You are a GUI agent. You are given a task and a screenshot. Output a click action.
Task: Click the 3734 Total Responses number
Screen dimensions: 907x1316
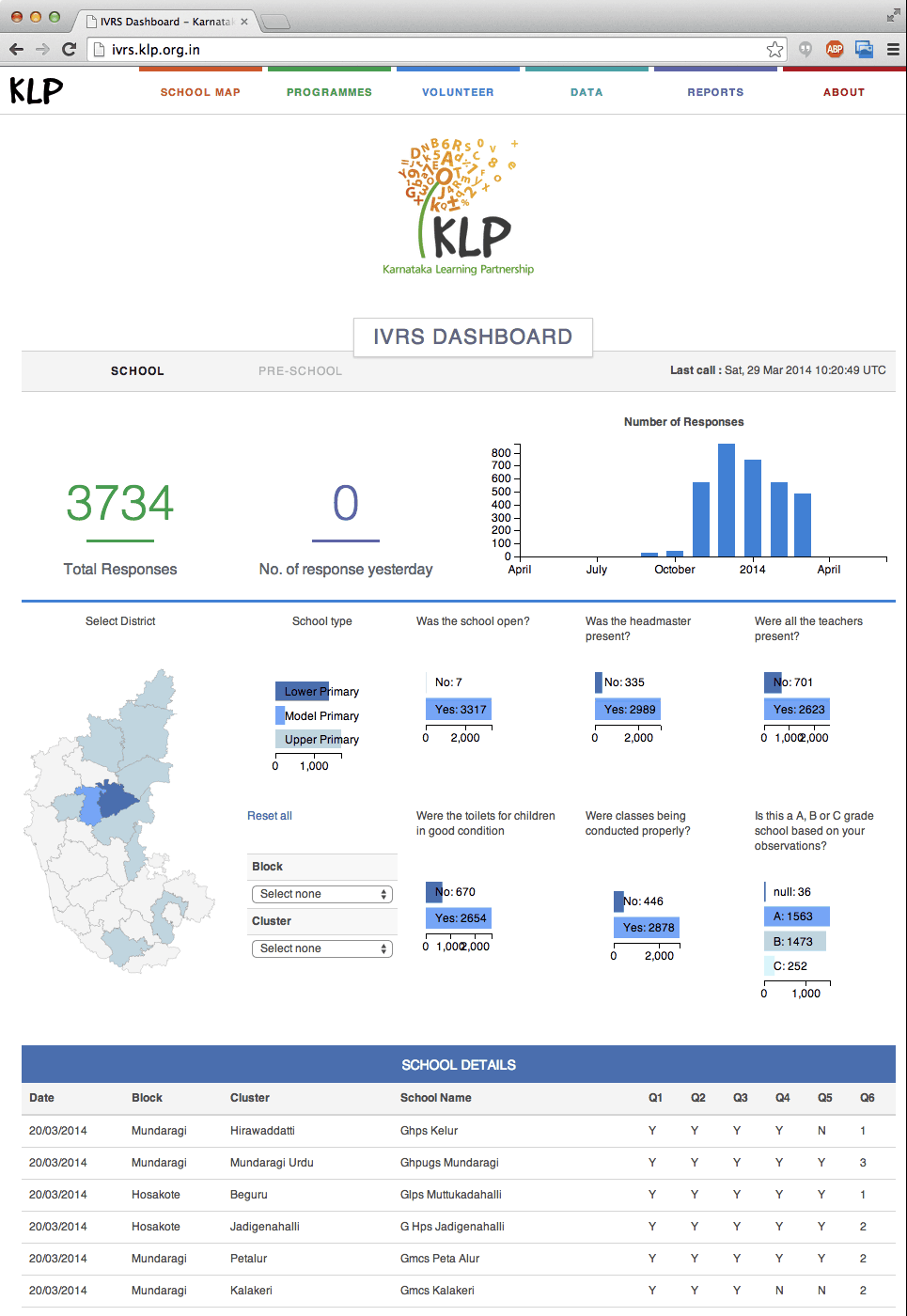tap(120, 503)
